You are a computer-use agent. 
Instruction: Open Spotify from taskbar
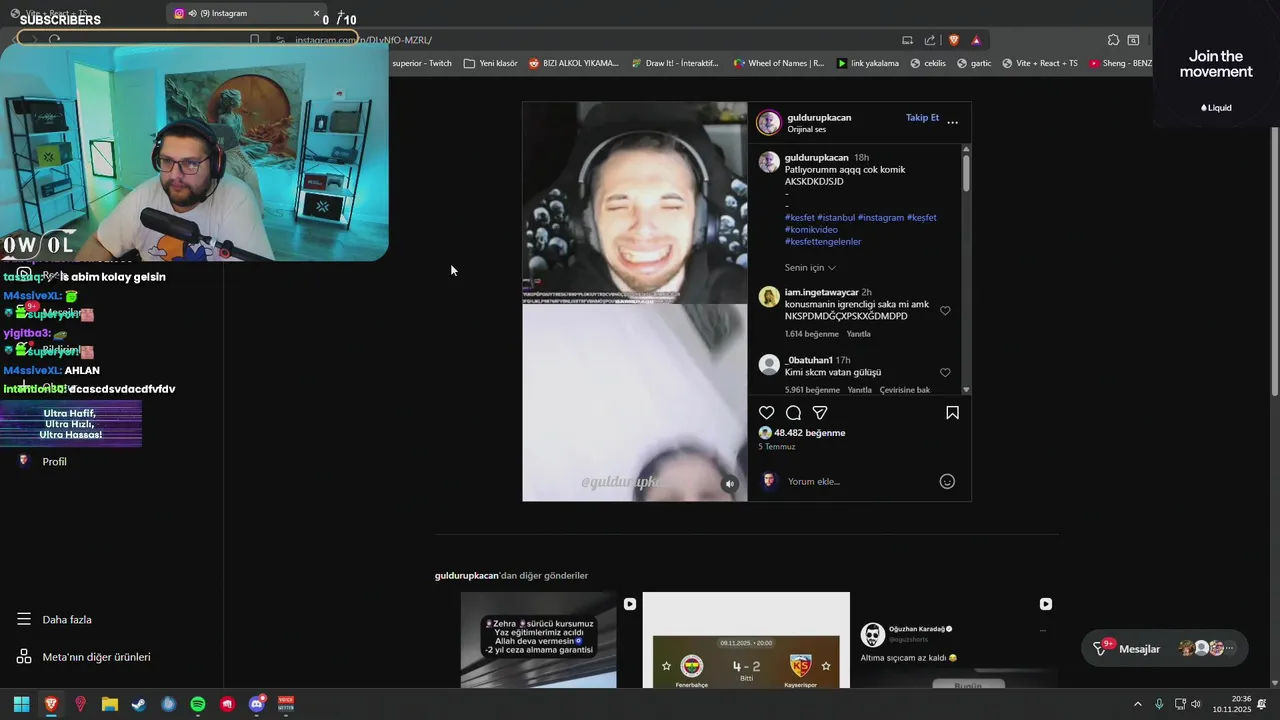click(198, 704)
